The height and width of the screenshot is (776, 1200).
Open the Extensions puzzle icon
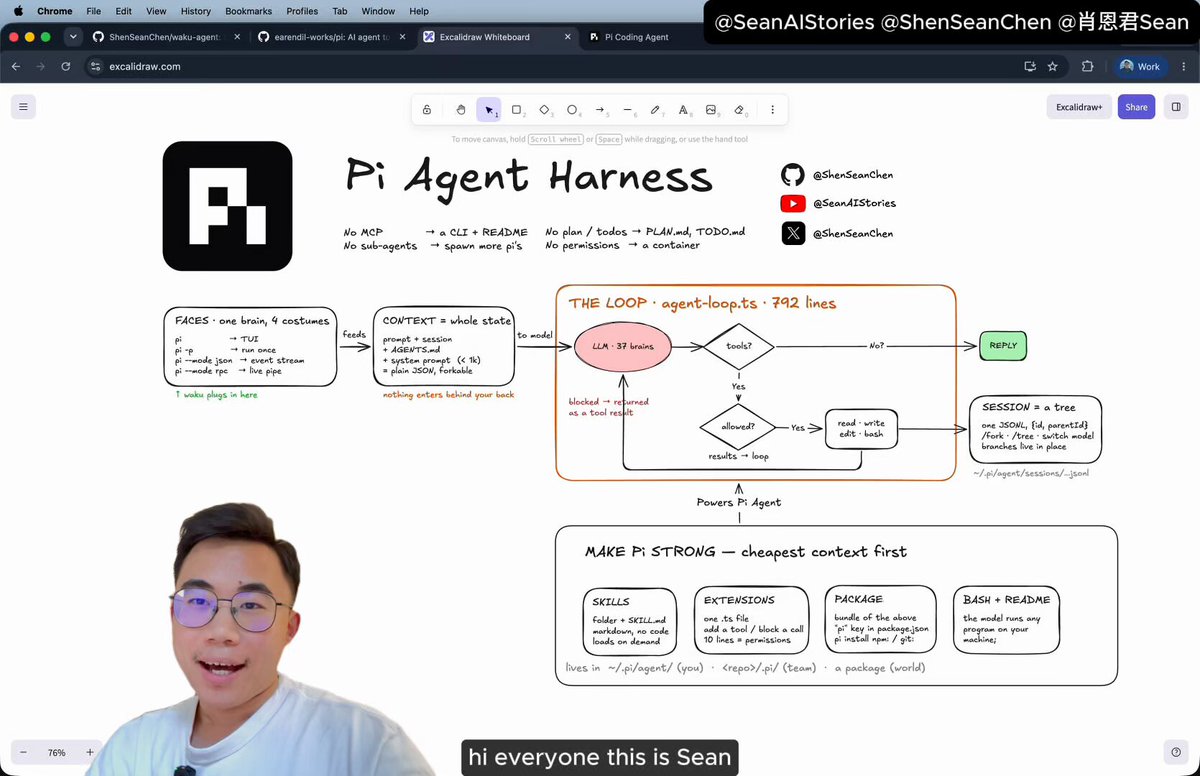click(x=1087, y=66)
